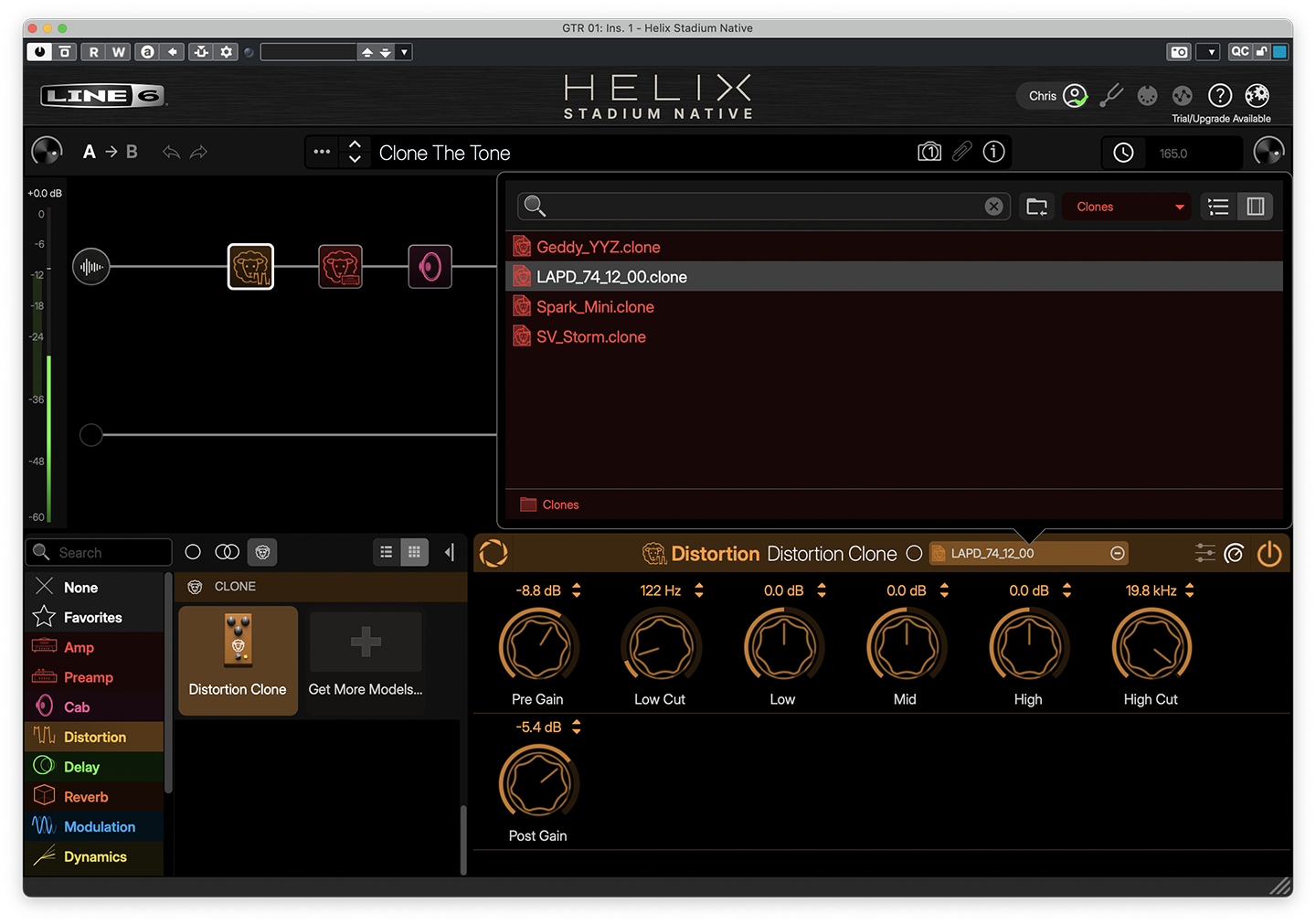Open the block parameter sliders icon
Viewport: 1316px width, 924px height.
point(1205,553)
